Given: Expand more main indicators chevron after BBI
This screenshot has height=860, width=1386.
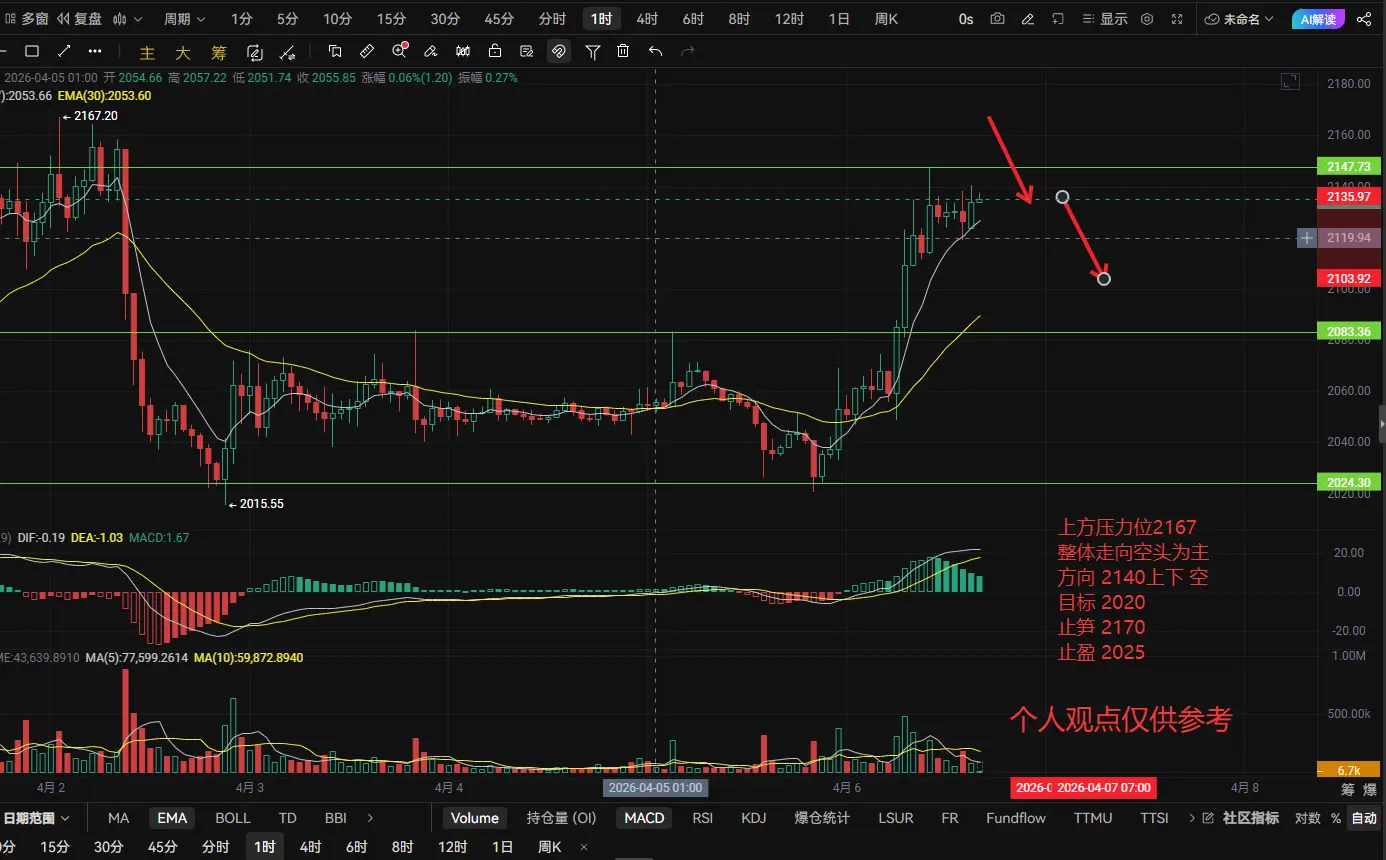Looking at the screenshot, I should point(371,818).
